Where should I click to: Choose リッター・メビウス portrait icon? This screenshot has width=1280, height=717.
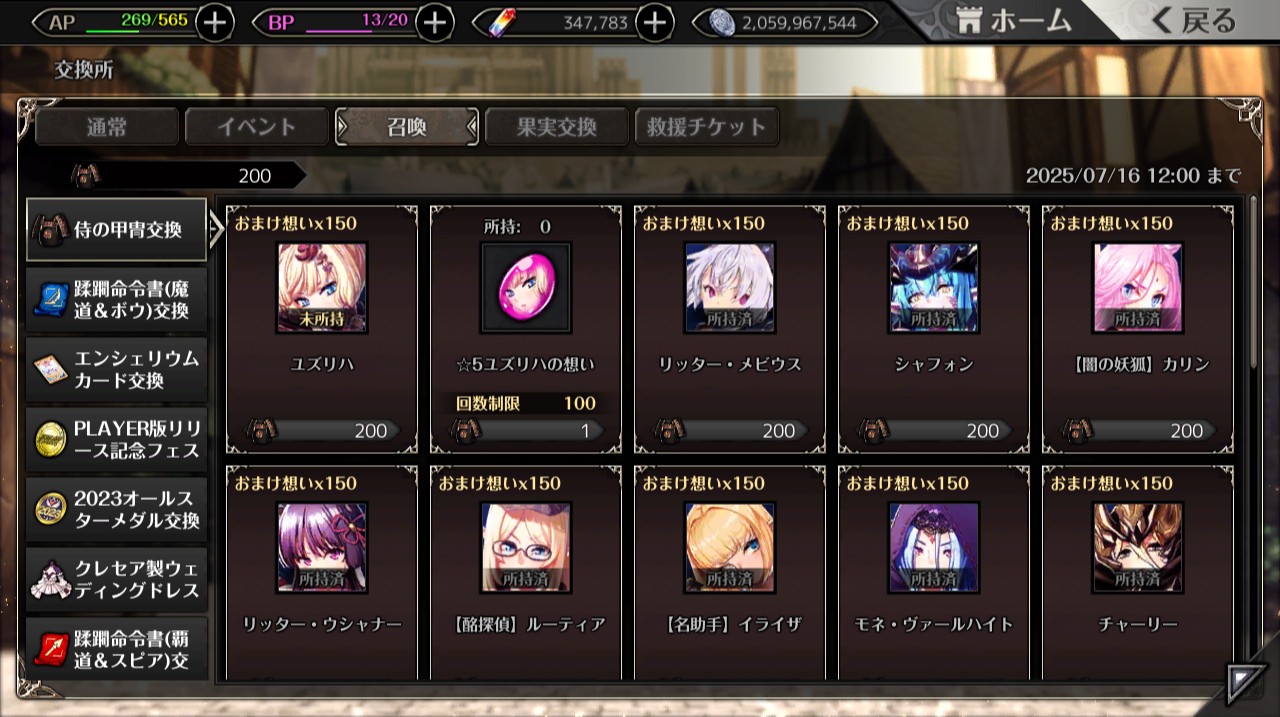pyautogui.click(x=730, y=288)
